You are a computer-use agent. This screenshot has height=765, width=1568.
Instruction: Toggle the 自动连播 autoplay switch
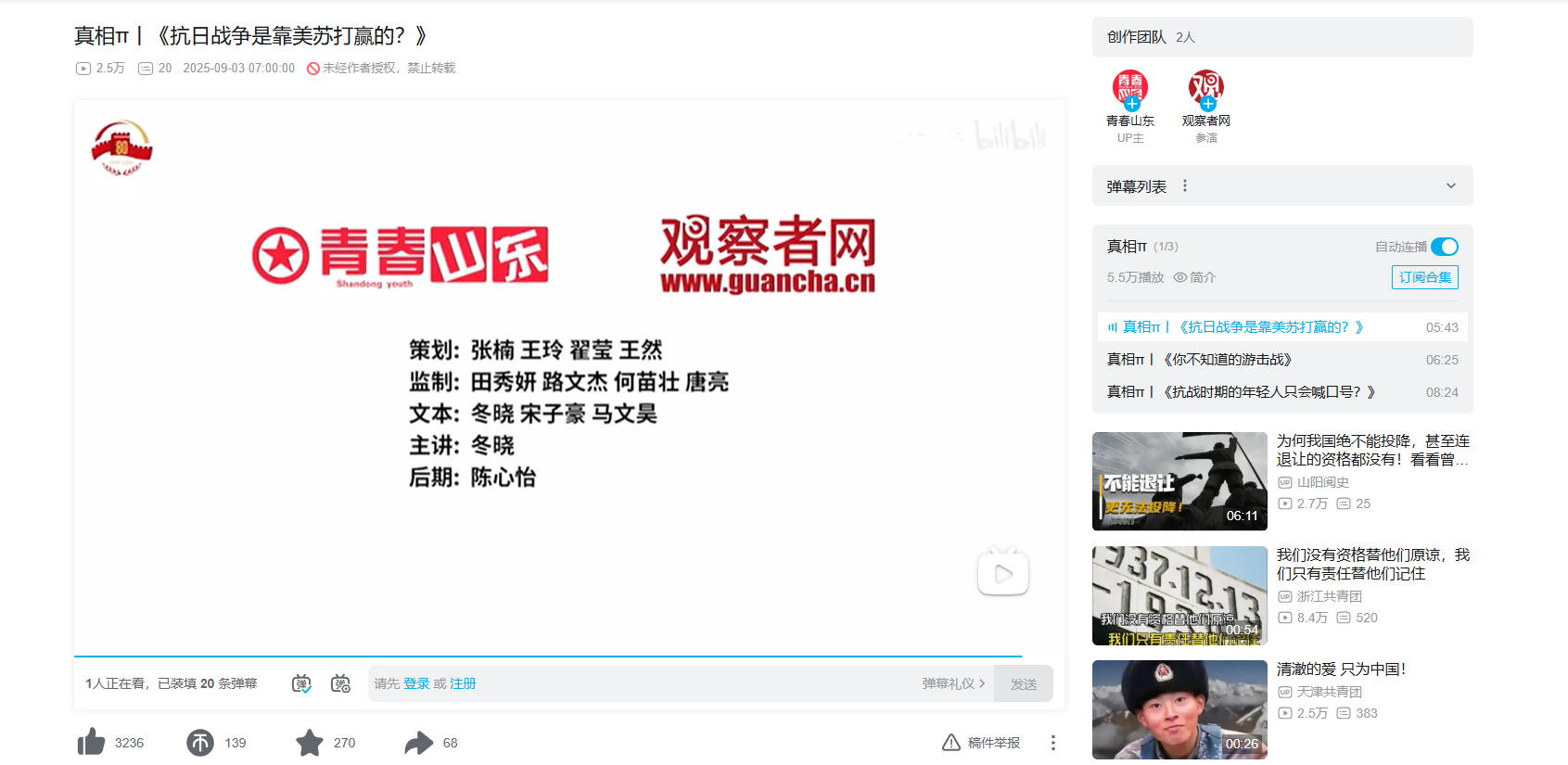click(1444, 247)
